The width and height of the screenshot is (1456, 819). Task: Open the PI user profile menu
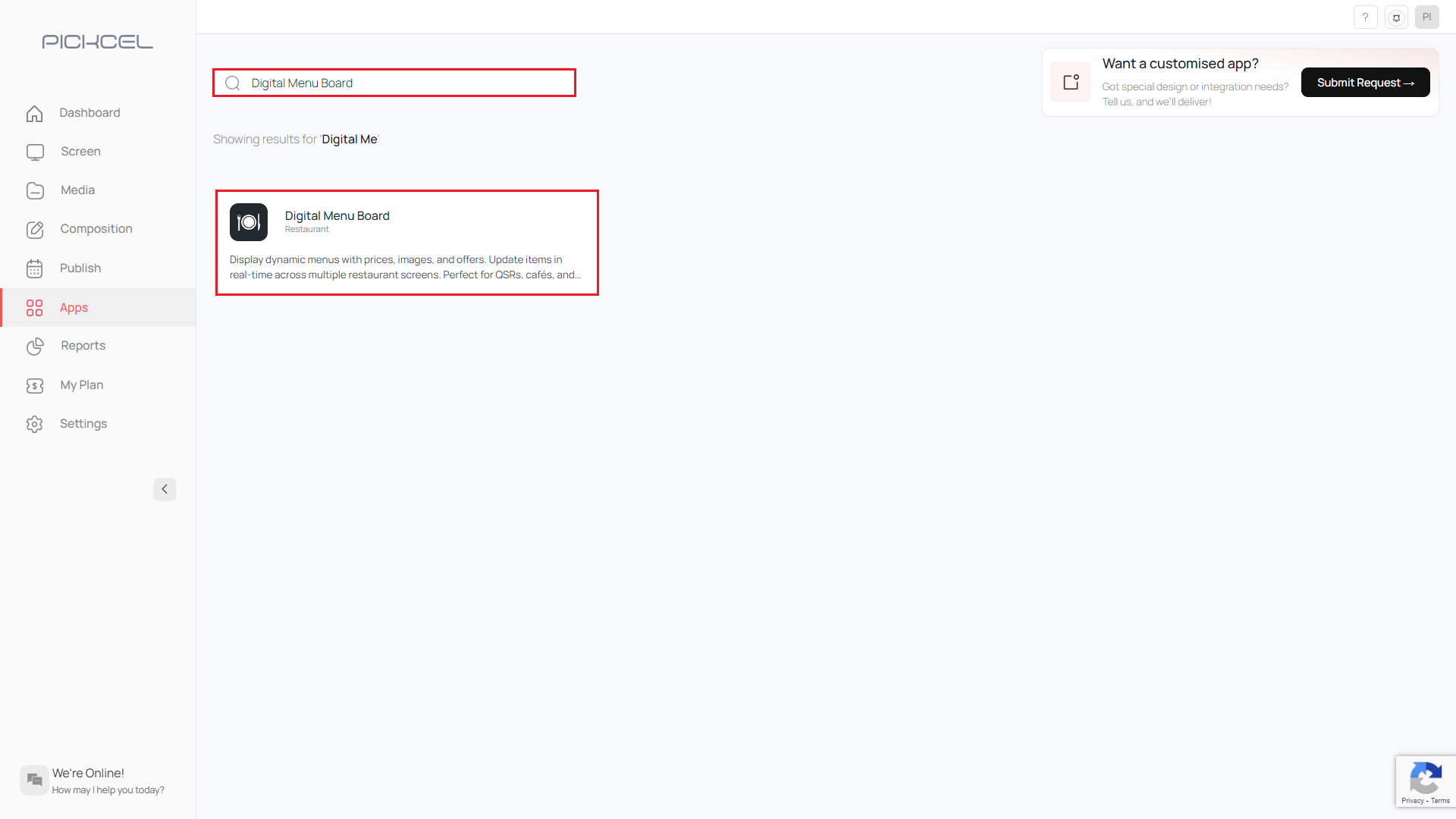click(x=1426, y=17)
